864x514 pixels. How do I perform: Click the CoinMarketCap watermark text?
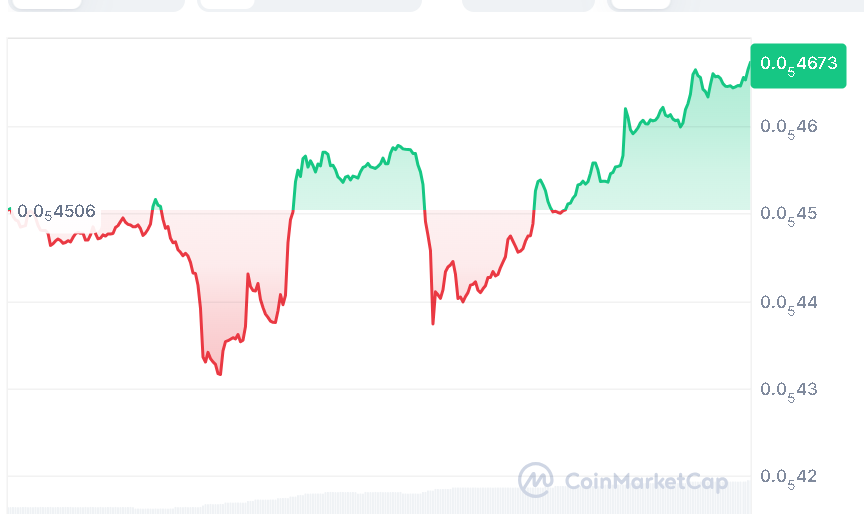coord(646,482)
